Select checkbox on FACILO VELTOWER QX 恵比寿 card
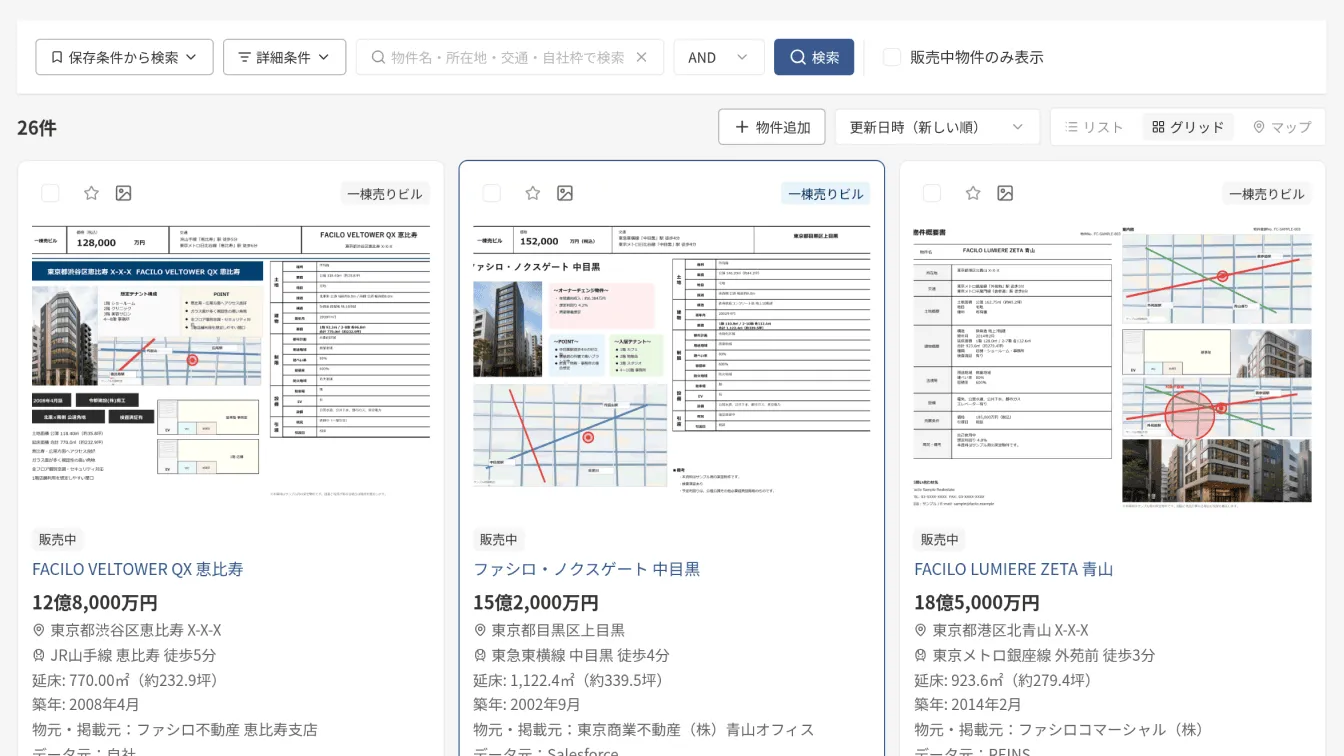 pyautogui.click(x=50, y=193)
